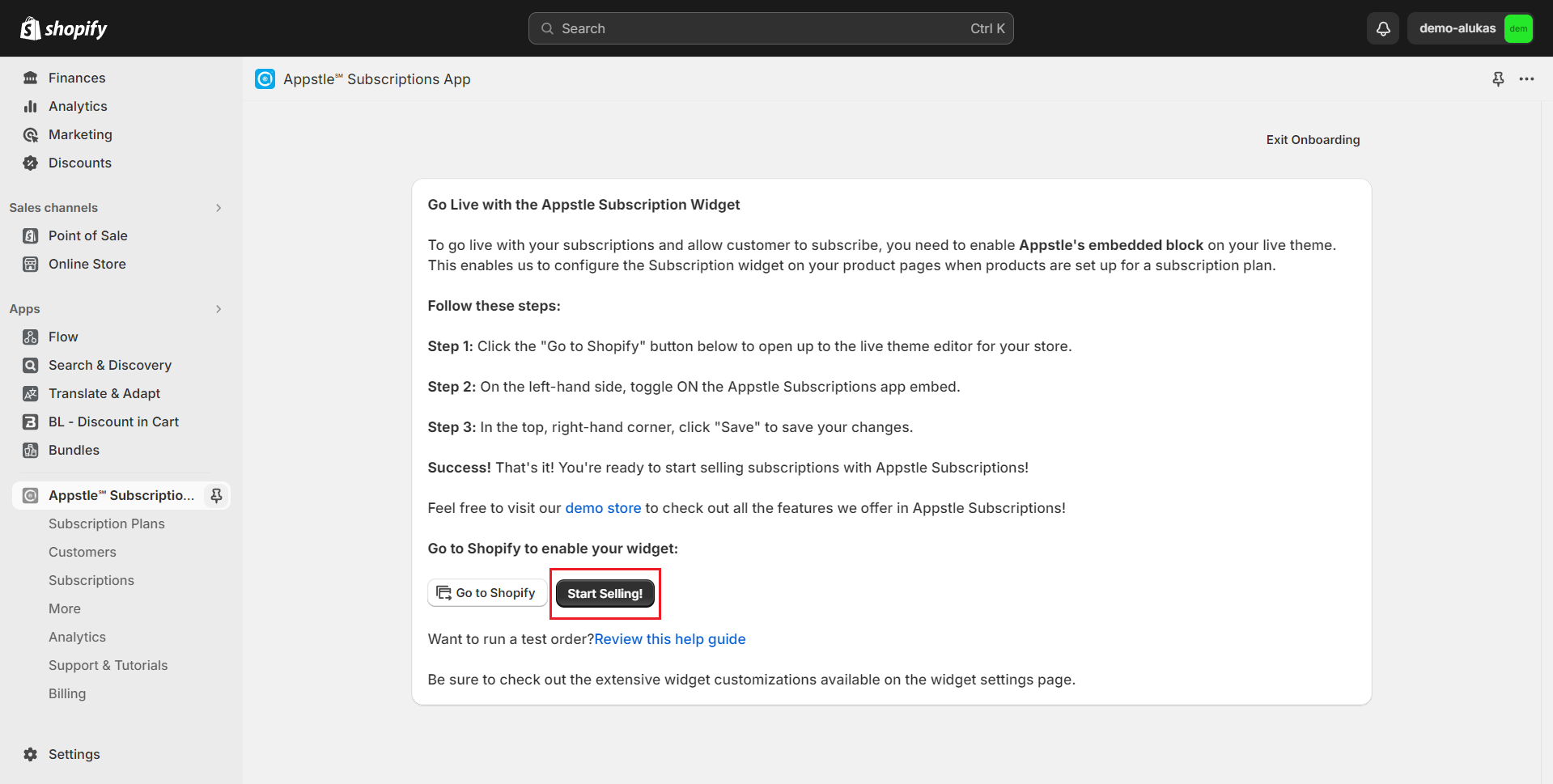This screenshot has height=784, width=1553.
Task: Click the Go to Shopify button
Action: click(x=486, y=593)
